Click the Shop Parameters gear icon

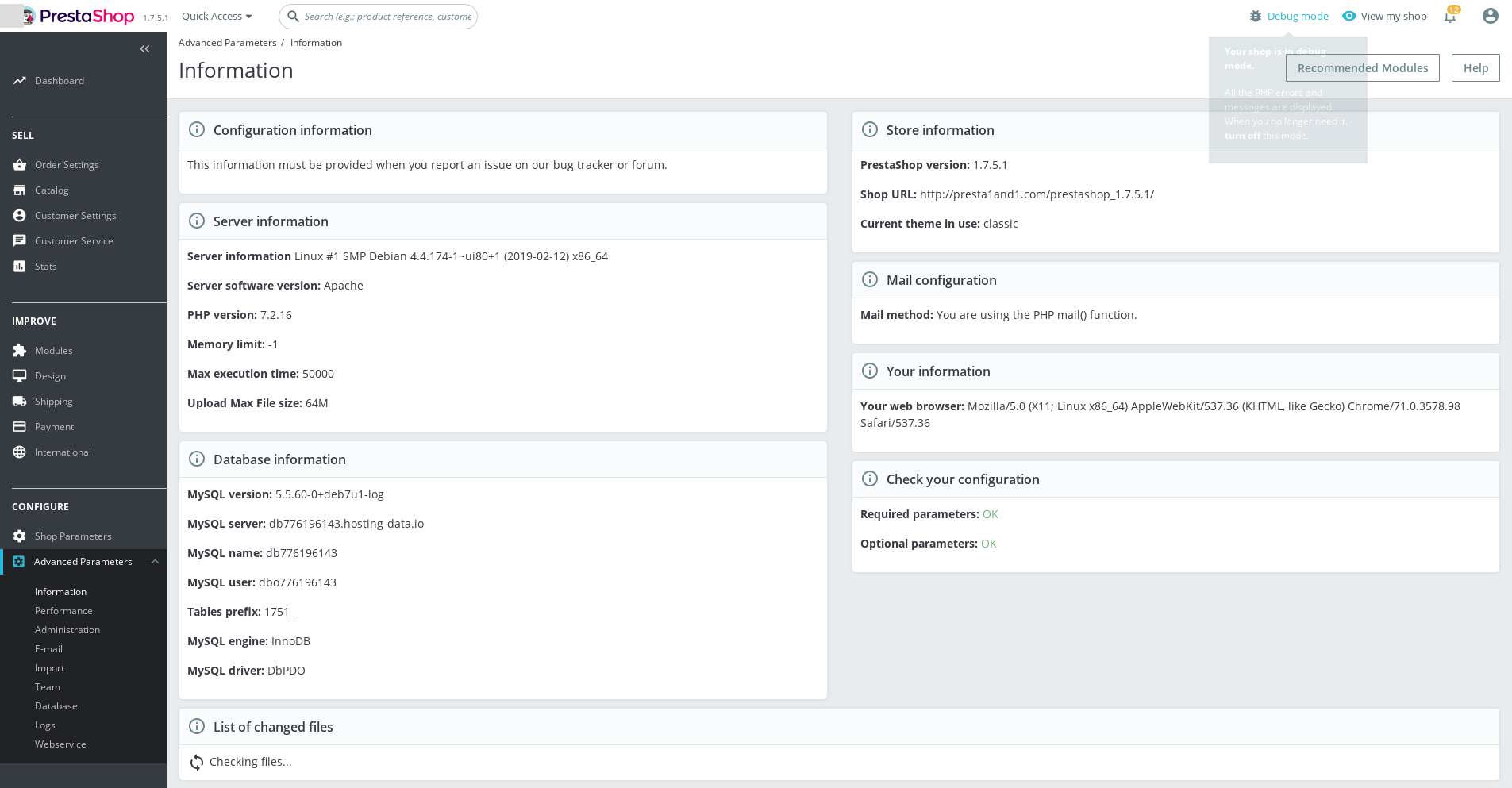tap(19, 536)
